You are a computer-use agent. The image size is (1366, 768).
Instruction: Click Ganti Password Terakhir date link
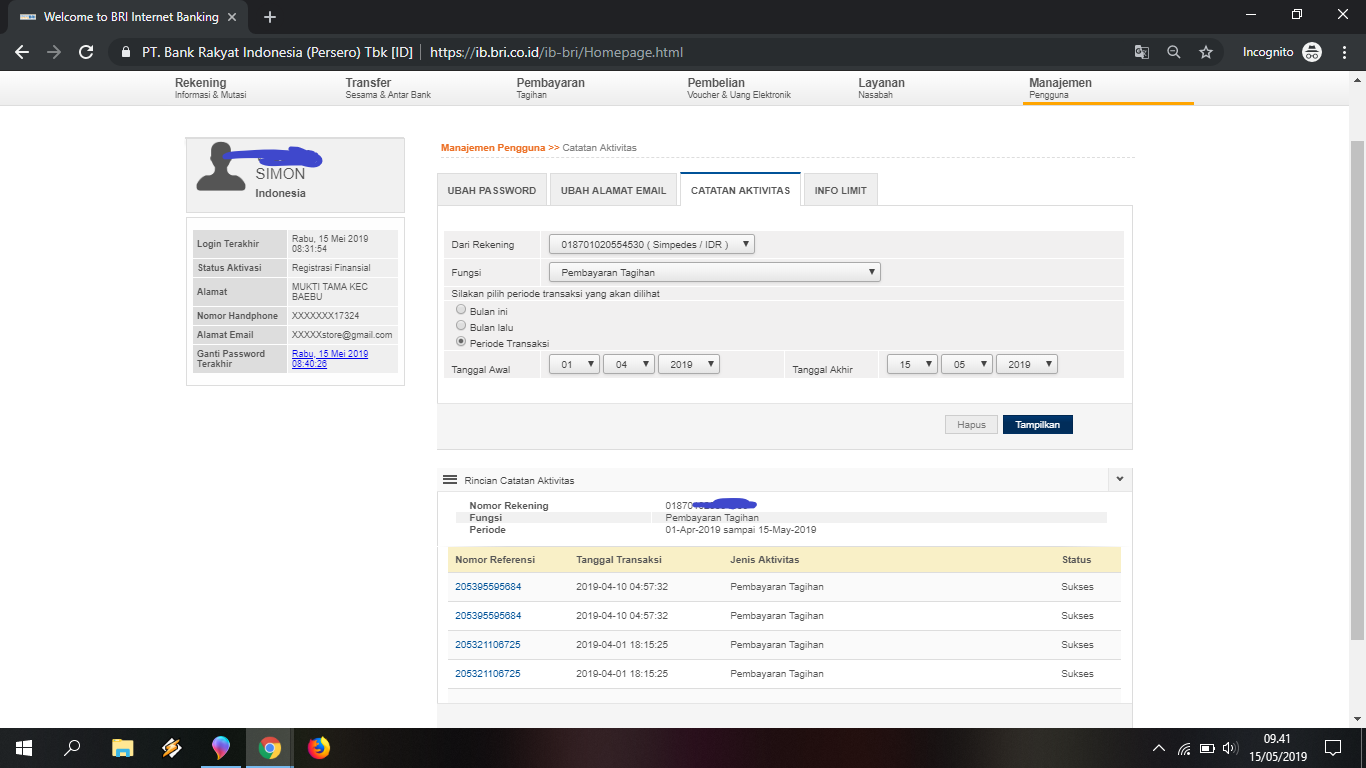330,359
